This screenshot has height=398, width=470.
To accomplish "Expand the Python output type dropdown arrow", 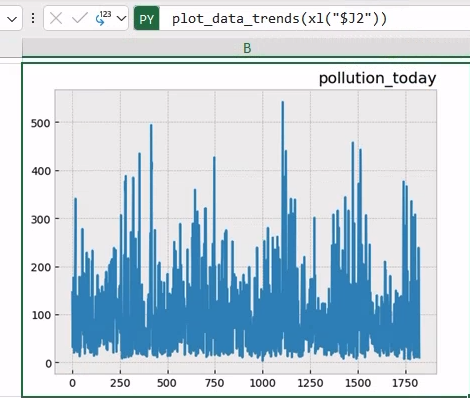I will [122, 18].
